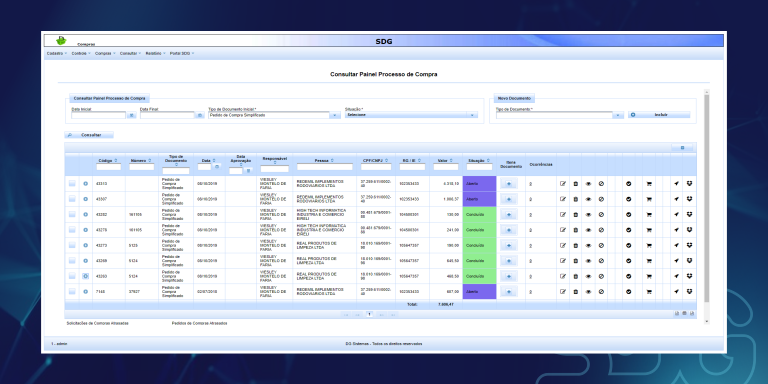View order 43263 details with eye icon
The width and height of the screenshot is (768, 384).
click(588, 276)
